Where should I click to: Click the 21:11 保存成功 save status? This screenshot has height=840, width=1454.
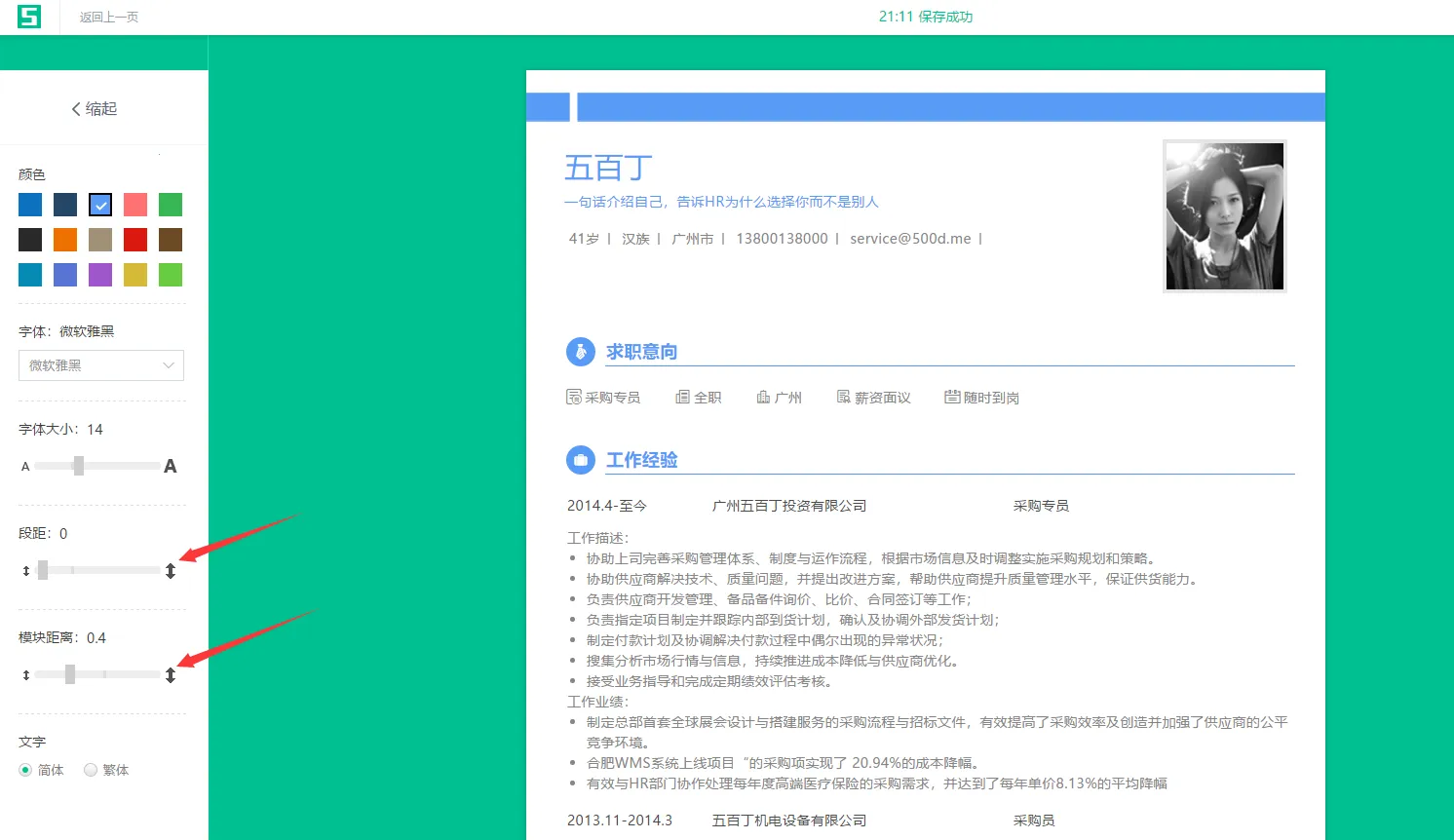(x=926, y=17)
